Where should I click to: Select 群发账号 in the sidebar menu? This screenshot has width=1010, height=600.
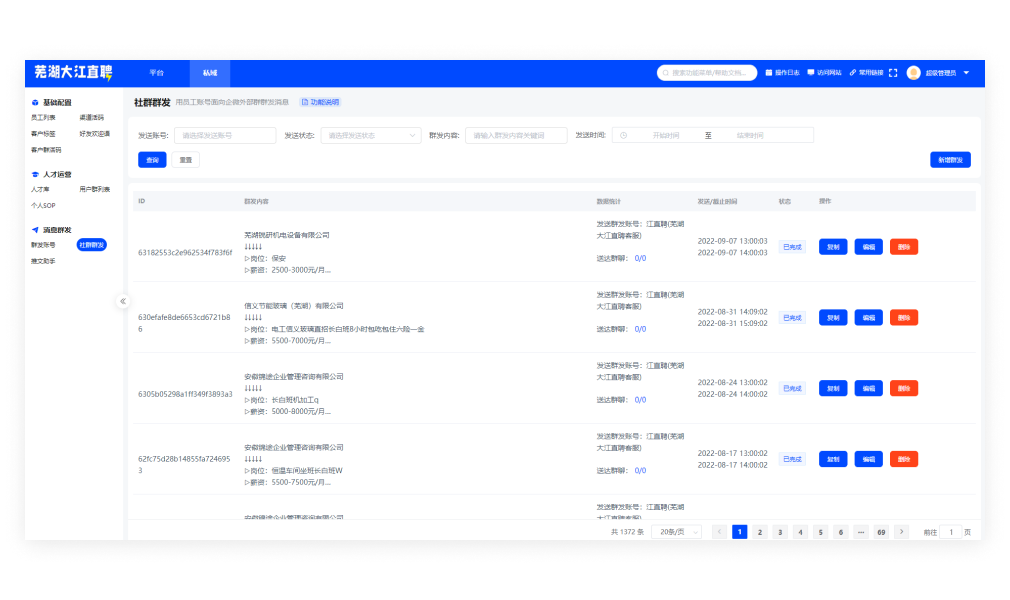(43, 245)
